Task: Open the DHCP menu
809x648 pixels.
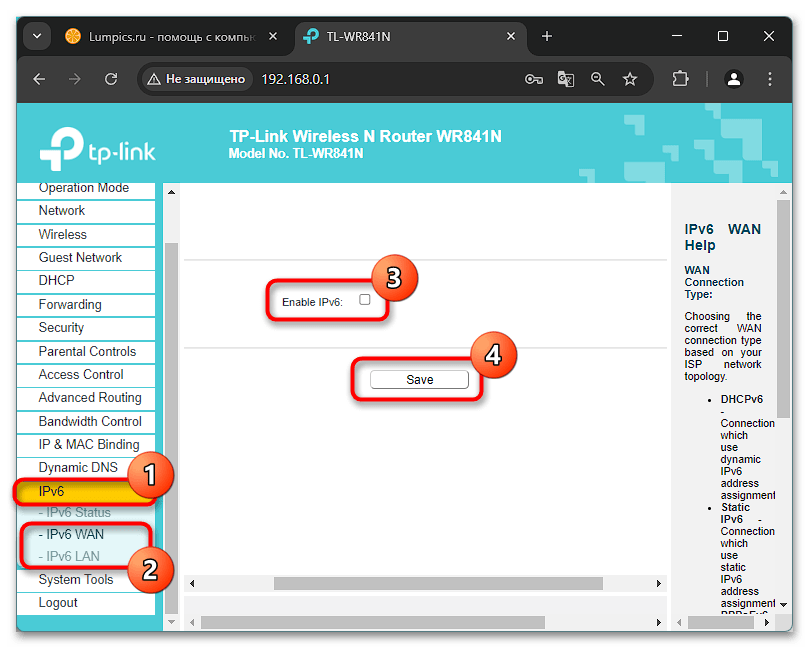Action: [x=86, y=281]
